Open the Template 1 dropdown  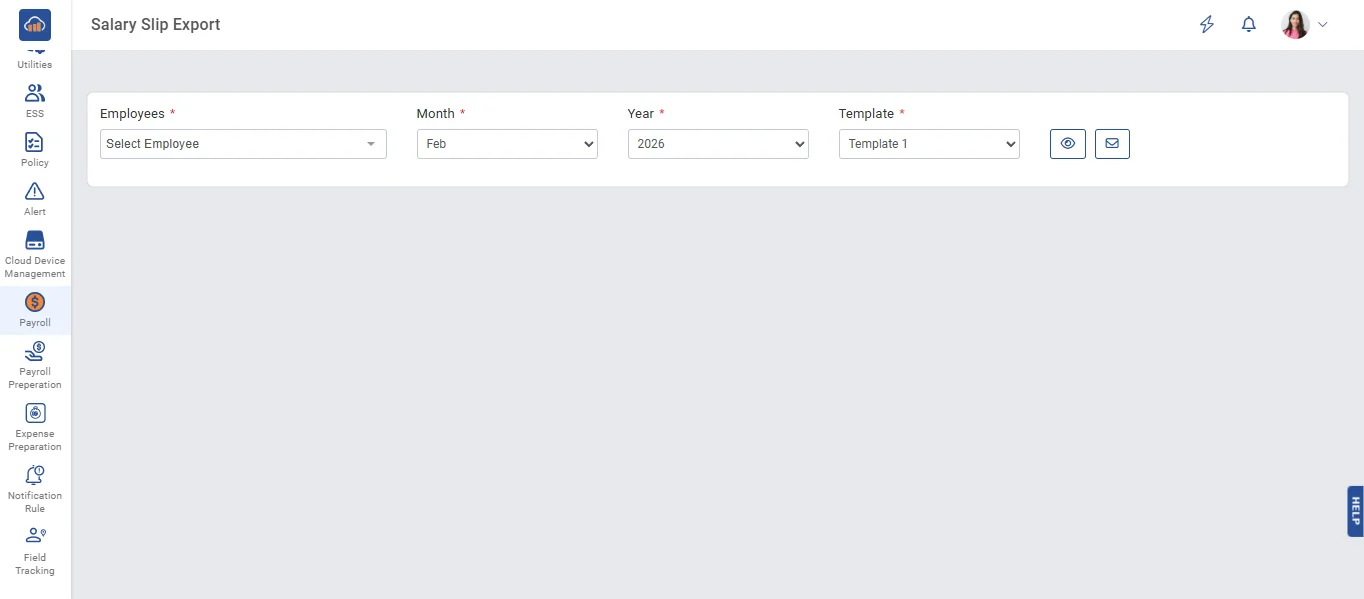coord(929,144)
